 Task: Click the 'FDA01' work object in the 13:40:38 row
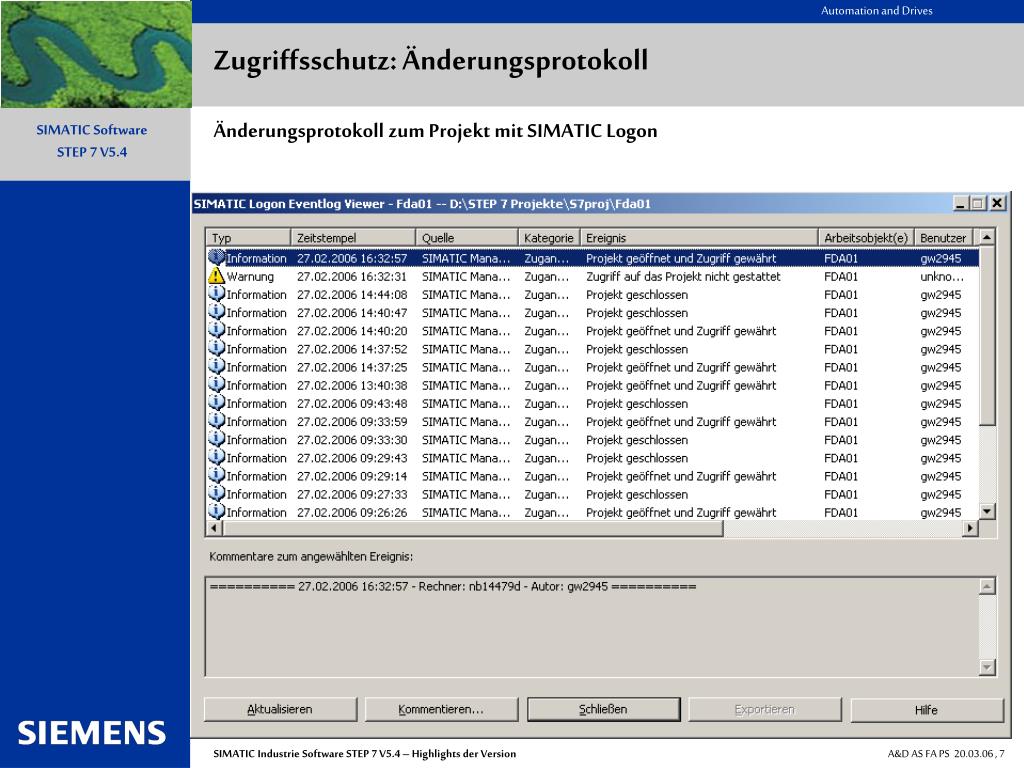coord(841,385)
